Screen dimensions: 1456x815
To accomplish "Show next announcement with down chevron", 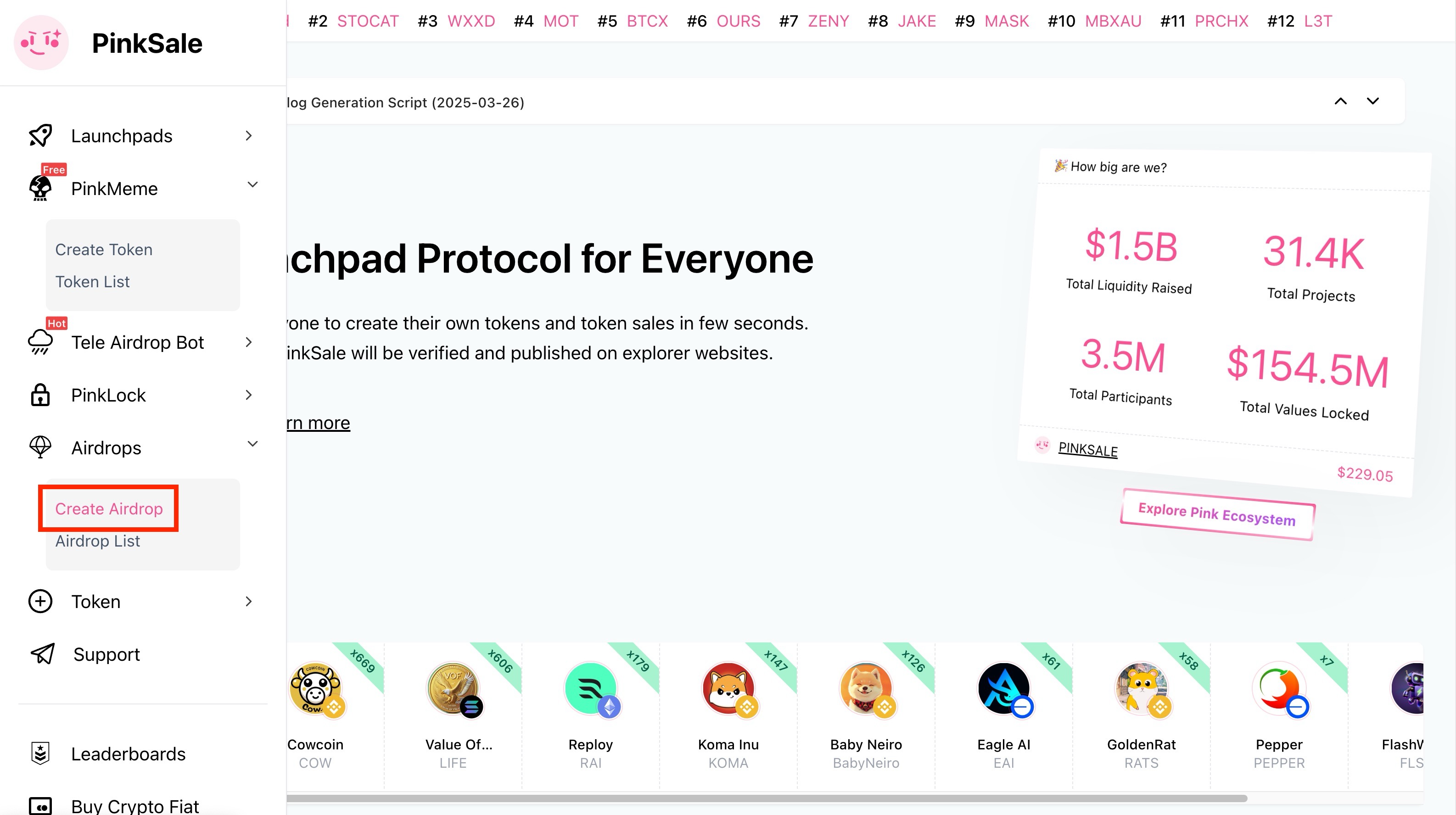I will 1372,101.
